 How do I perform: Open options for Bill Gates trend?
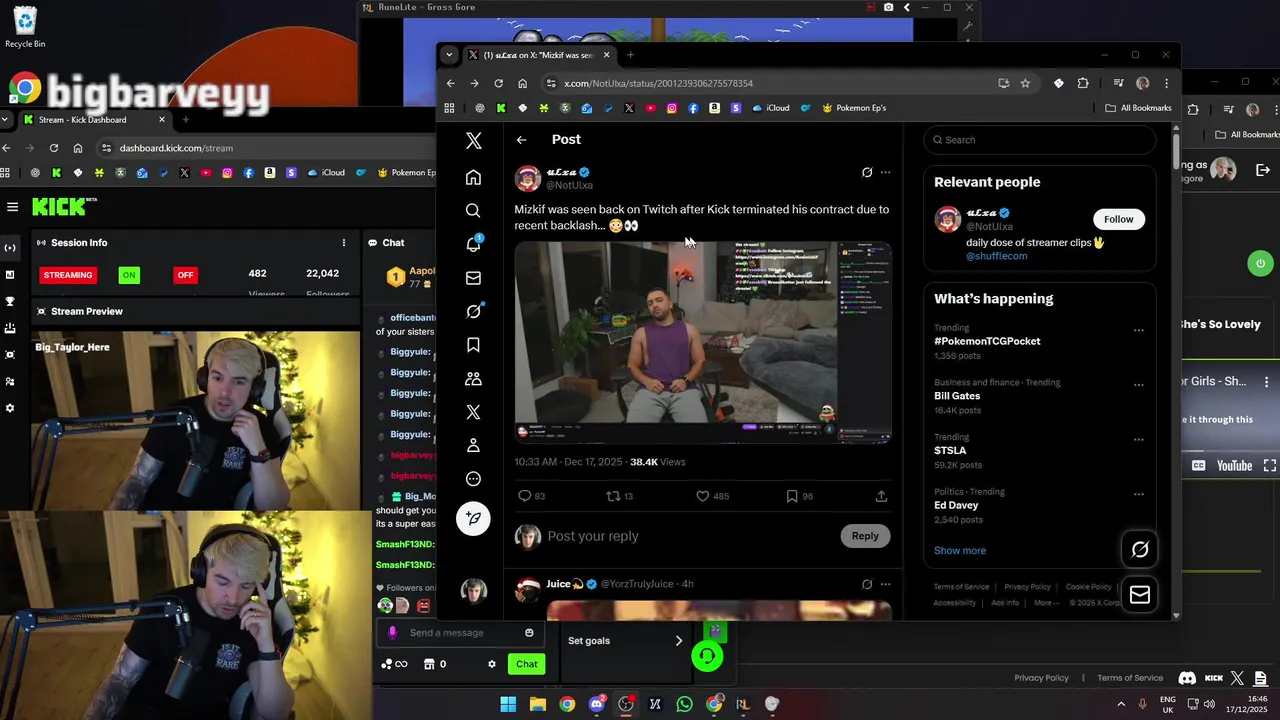click(x=1138, y=385)
